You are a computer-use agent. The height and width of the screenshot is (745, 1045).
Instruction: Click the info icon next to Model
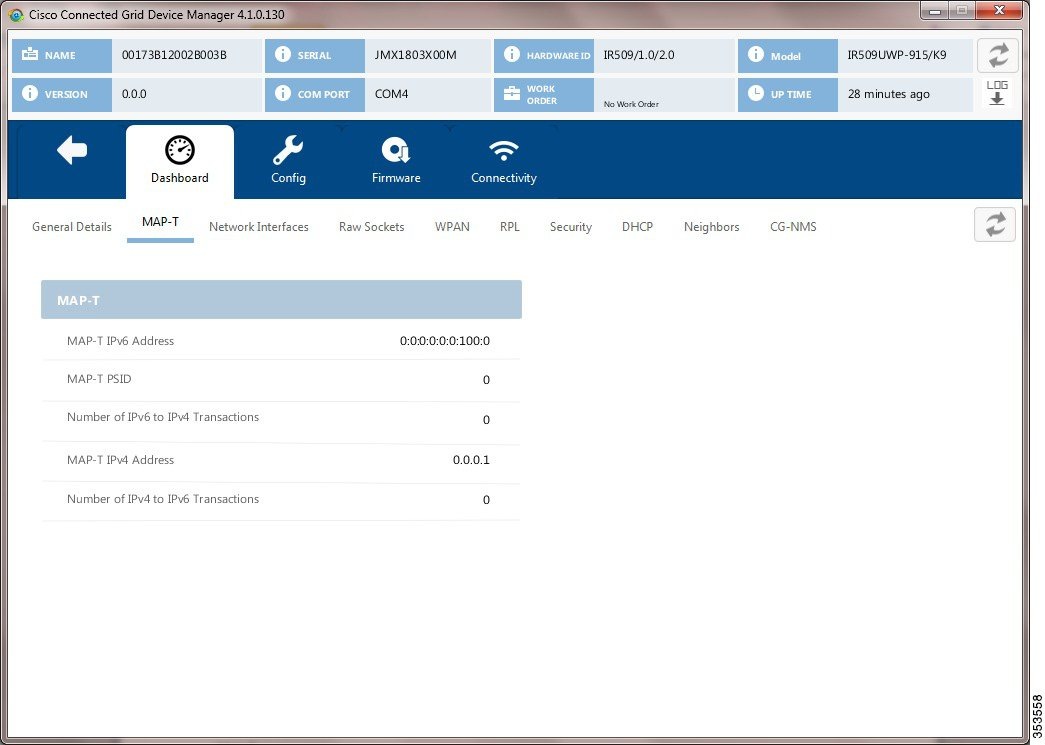tap(756, 55)
